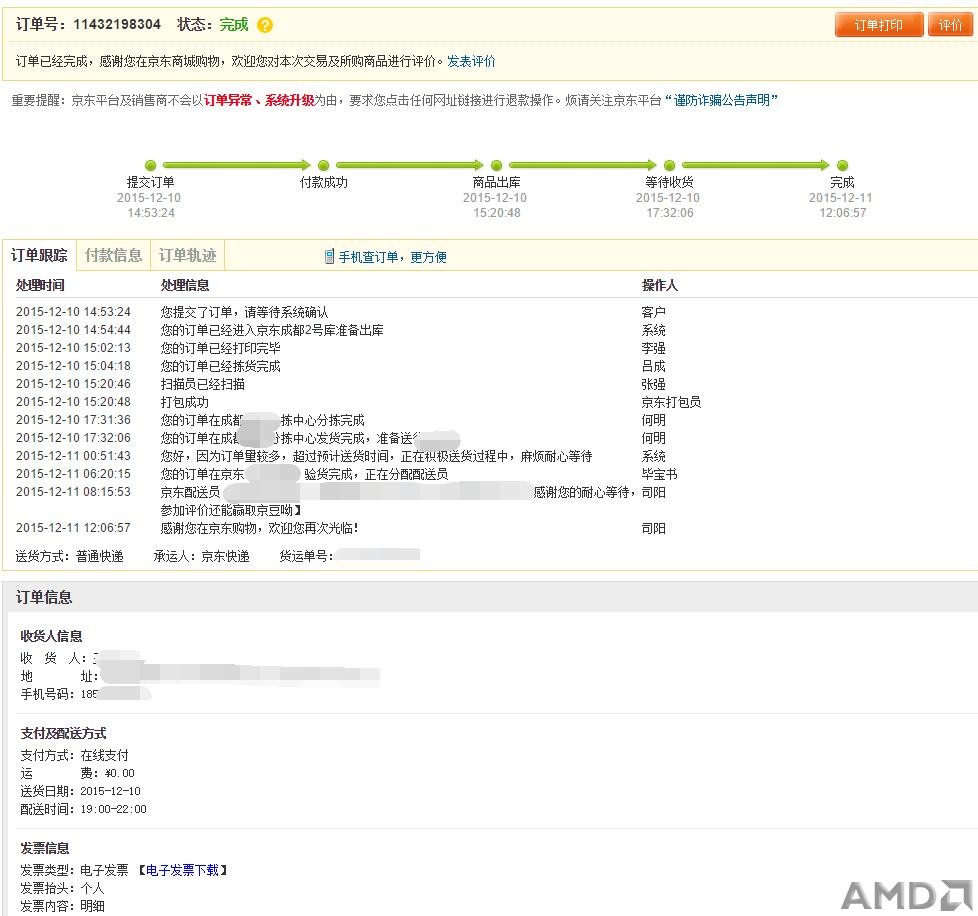Click the phone icon beside 手机查订单
Image resolution: width=978 pixels, height=916 pixels.
(329, 257)
